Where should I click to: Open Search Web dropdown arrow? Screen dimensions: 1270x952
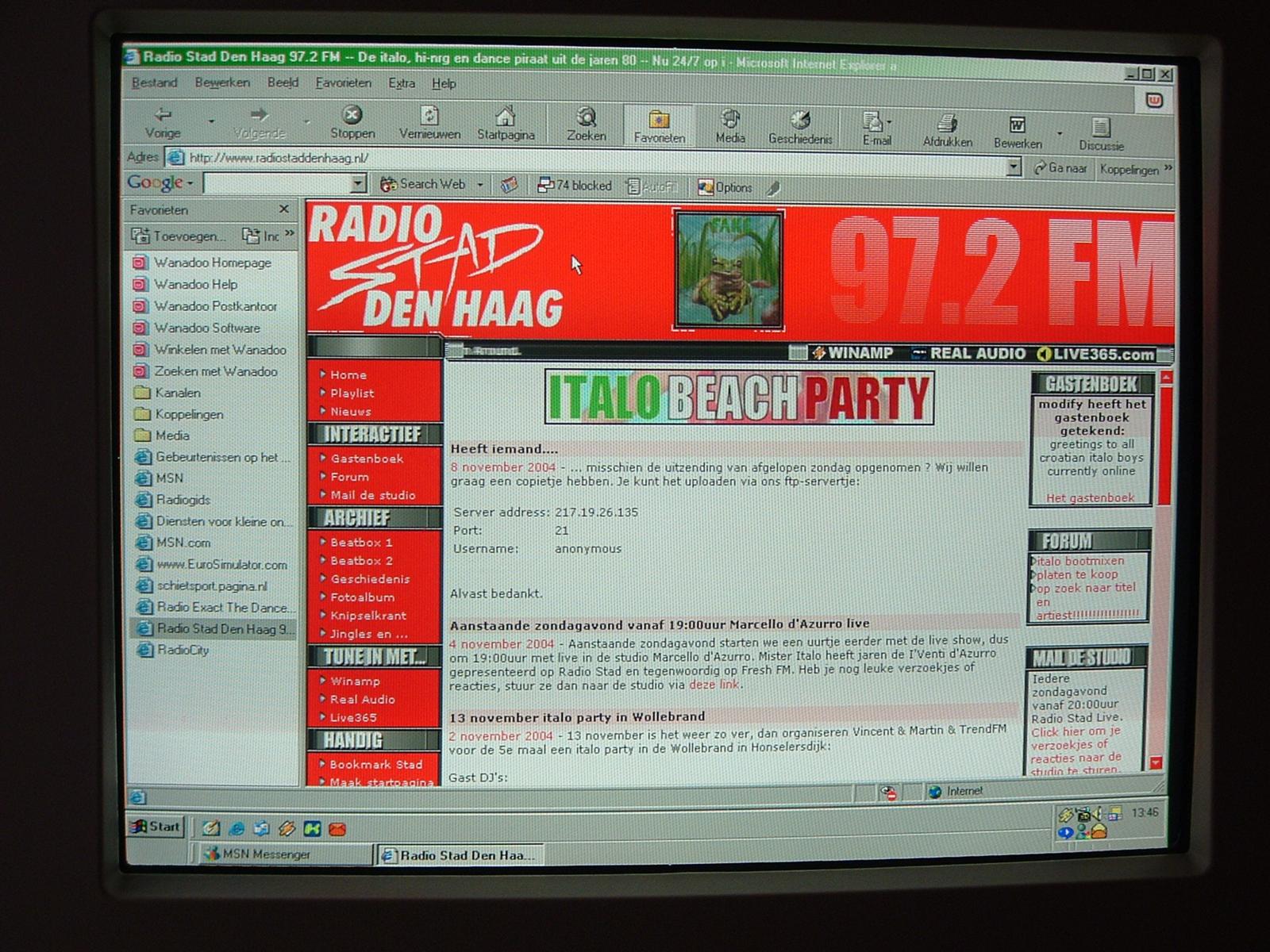coord(479,185)
